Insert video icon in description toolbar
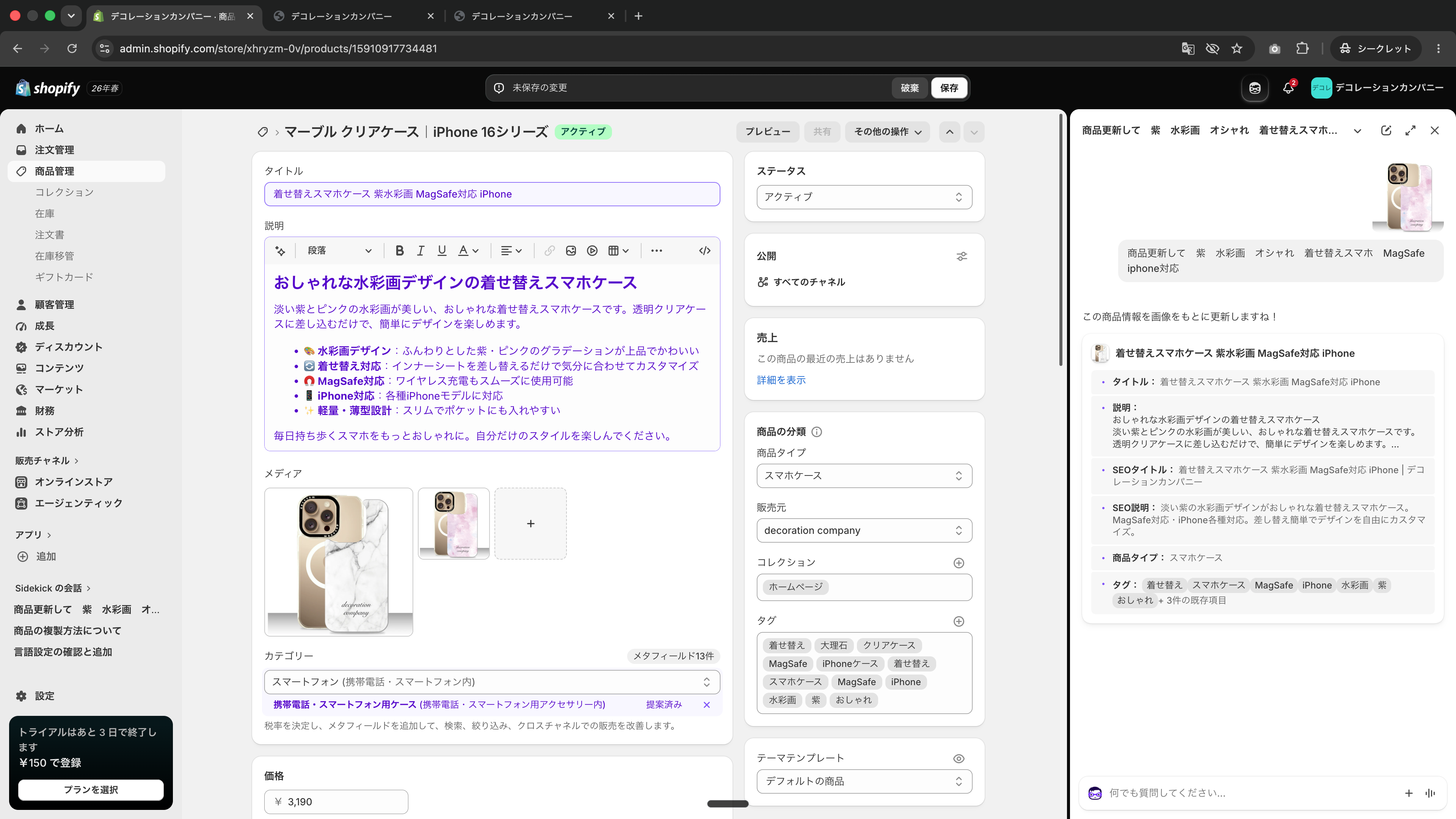Viewport: 1456px width, 819px height. [592, 250]
